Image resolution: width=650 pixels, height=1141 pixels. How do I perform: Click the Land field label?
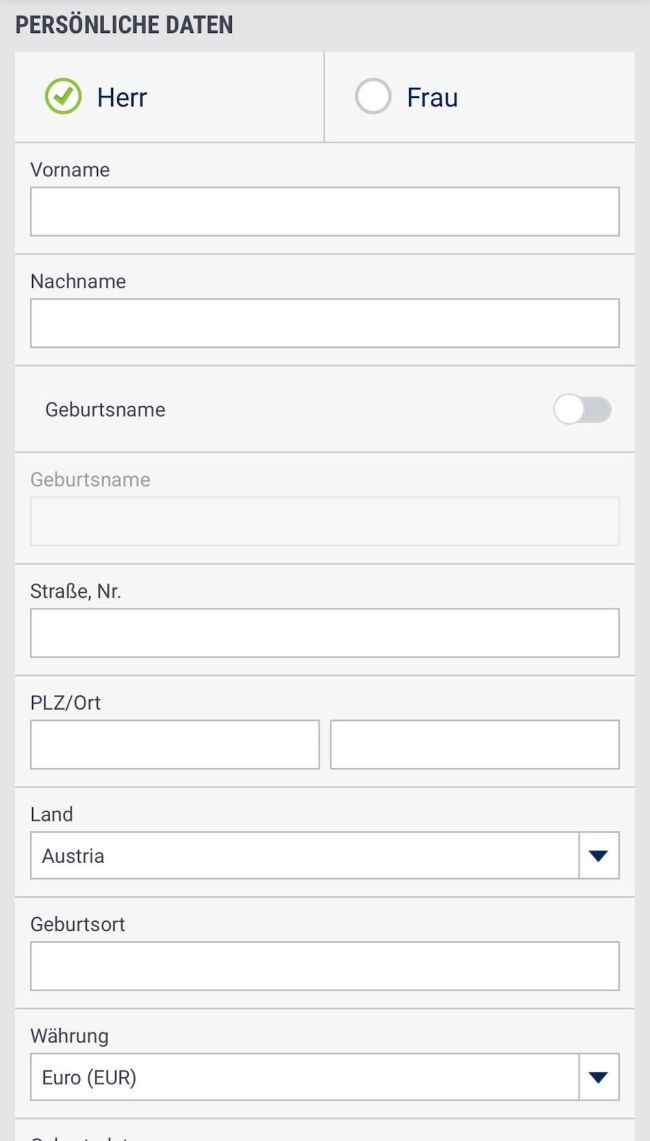tap(52, 814)
